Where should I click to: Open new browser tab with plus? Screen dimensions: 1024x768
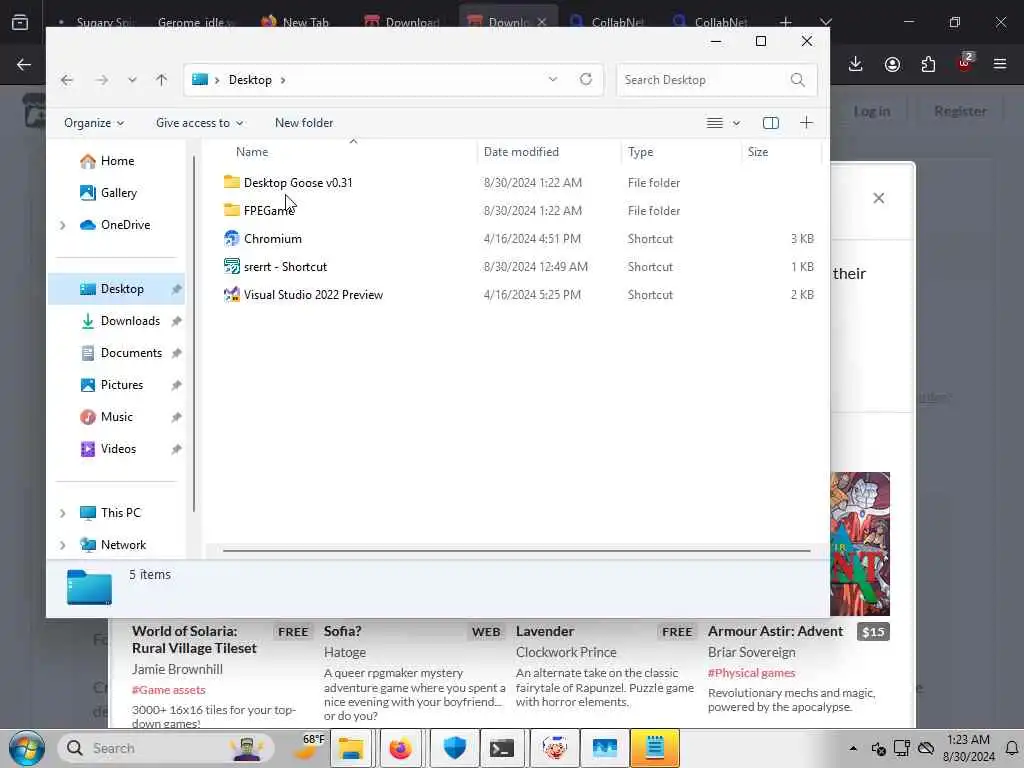786,22
